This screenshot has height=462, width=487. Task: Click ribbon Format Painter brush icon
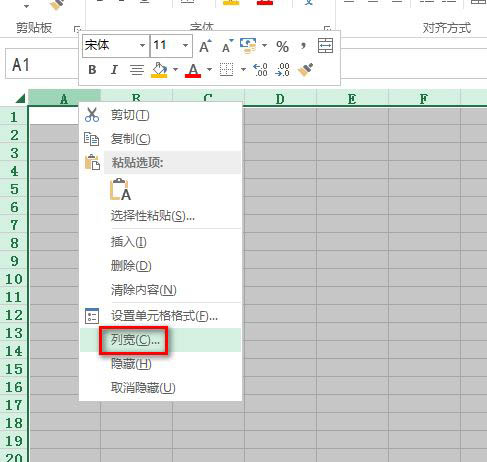point(57,5)
